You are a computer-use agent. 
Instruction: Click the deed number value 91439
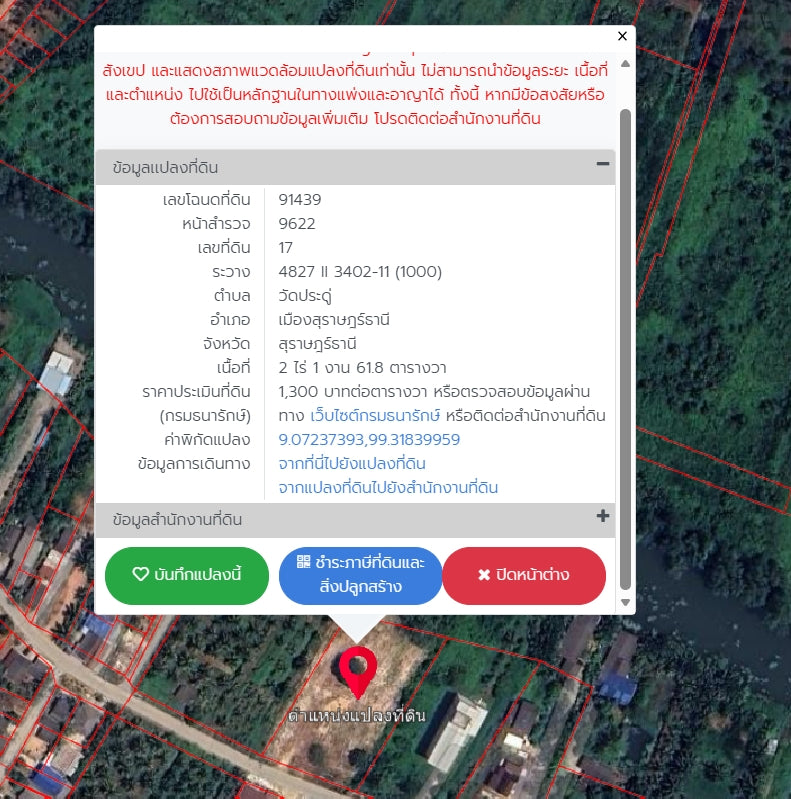(x=300, y=200)
